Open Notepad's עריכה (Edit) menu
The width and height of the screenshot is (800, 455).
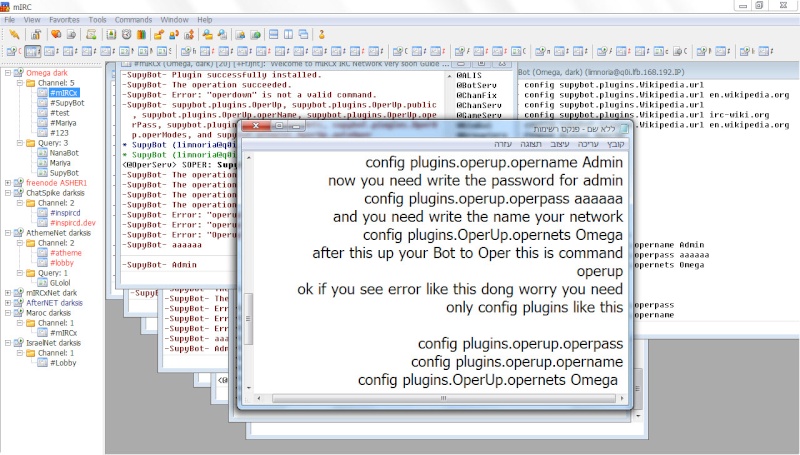point(588,144)
